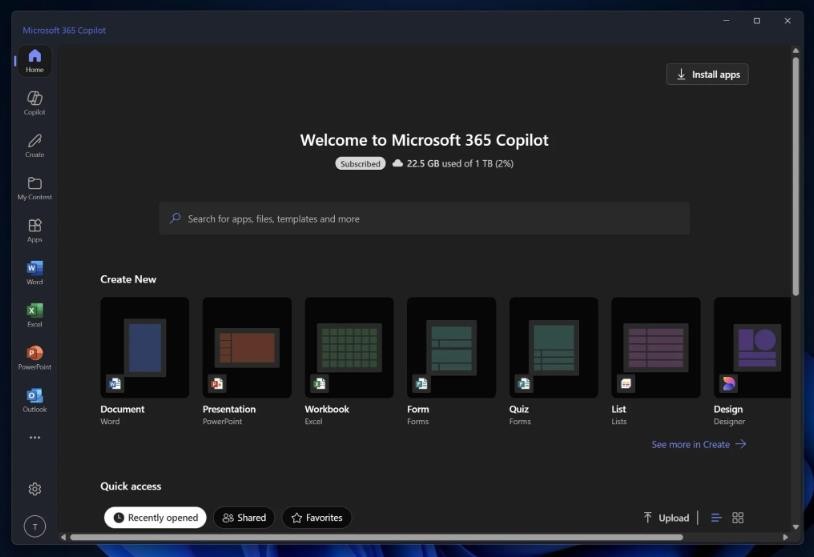Select the Shared filter
This screenshot has width=814, height=557.
[244, 518]
